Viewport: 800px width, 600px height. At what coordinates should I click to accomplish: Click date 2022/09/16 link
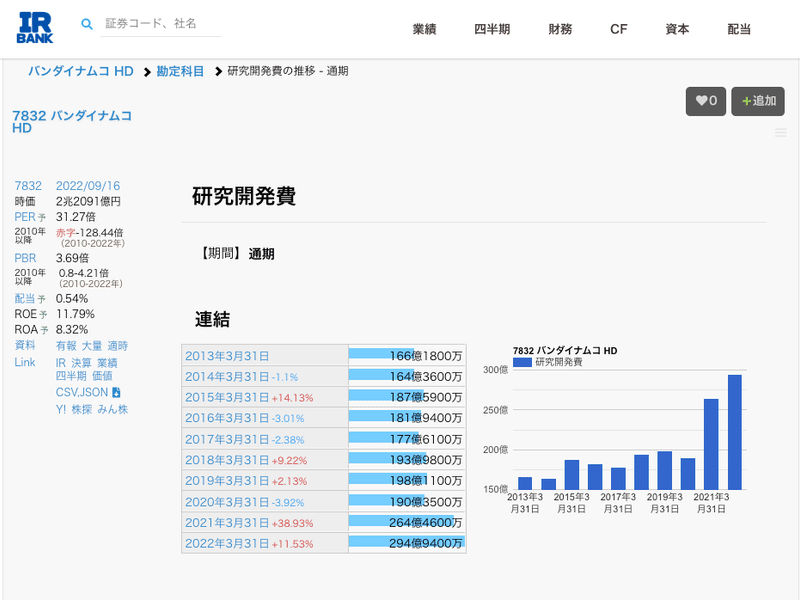tap(88, 186)
